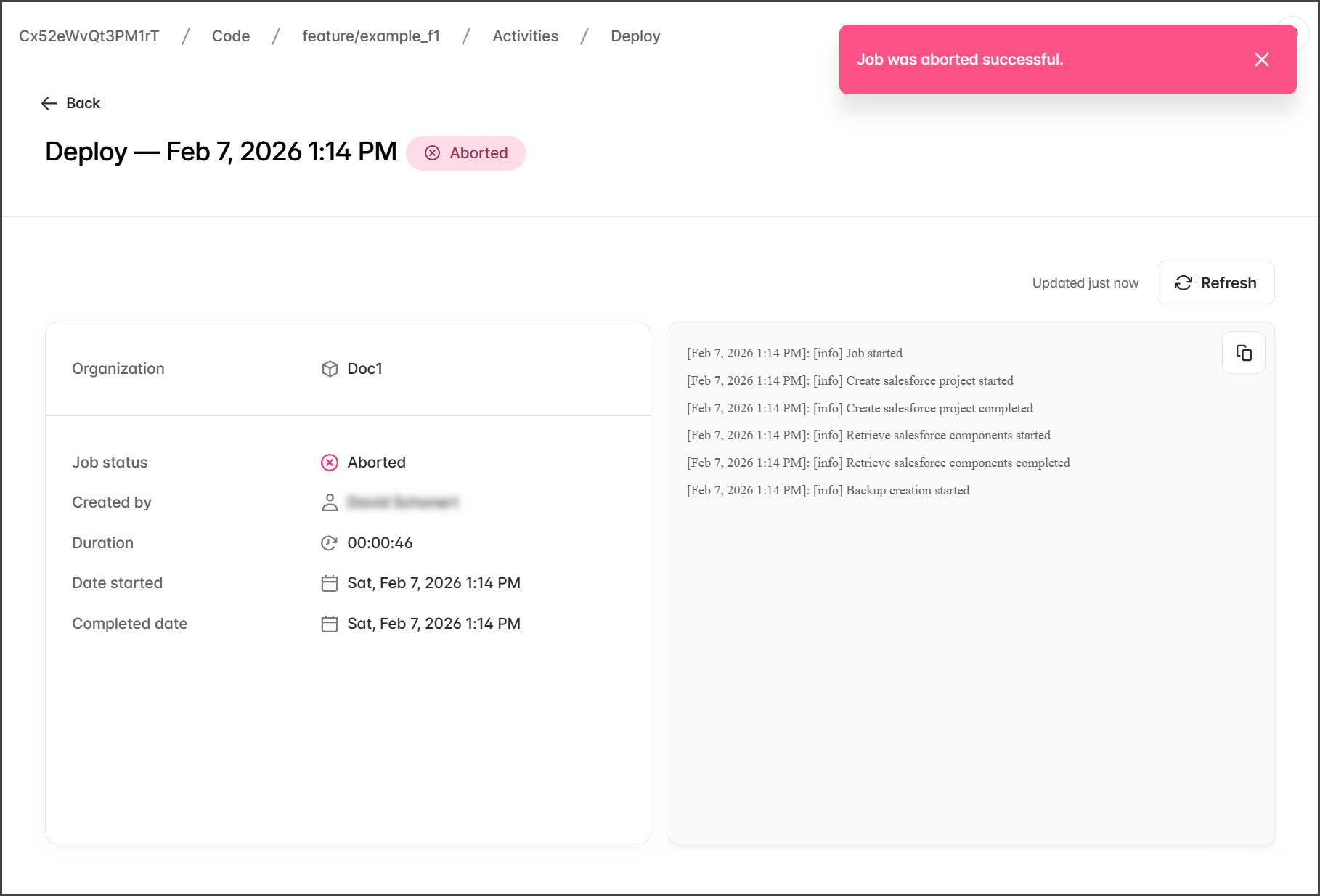The width and height of the screenshot is (1320, 896).
Task: Click the Doc1 organization cube icon
Action: (x=330, y=369)
